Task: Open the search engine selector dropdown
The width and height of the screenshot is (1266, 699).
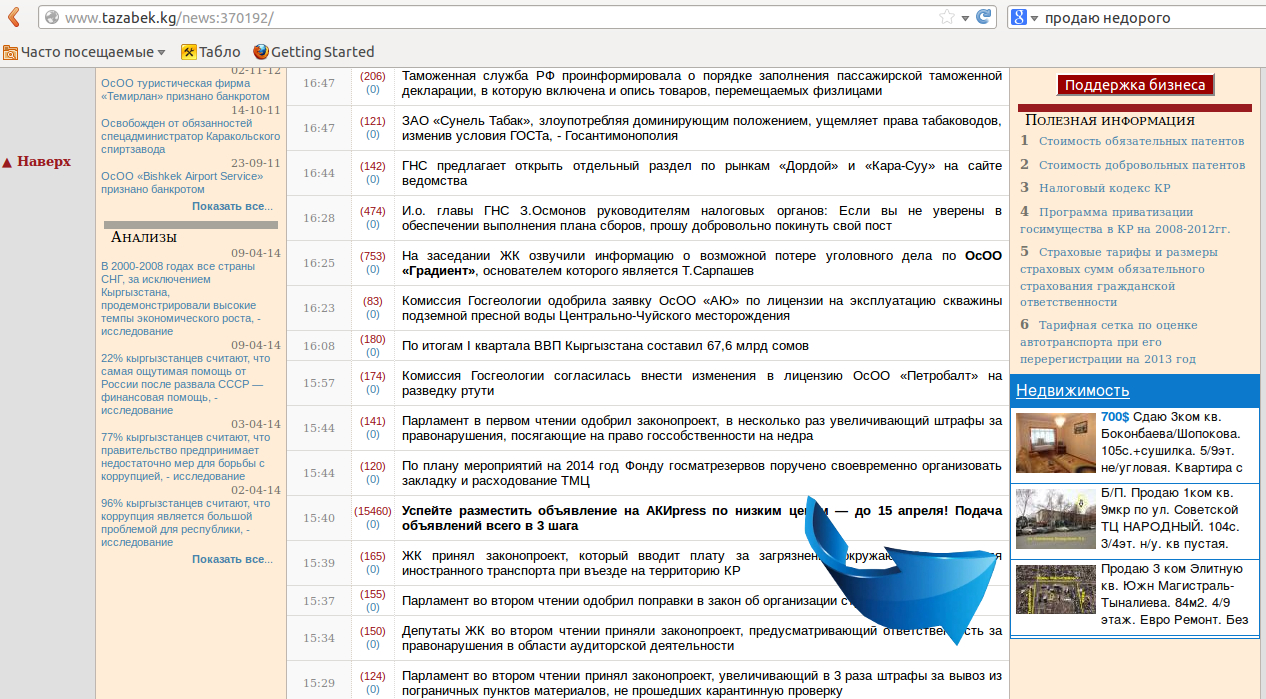Action: tap(1035, 18)
